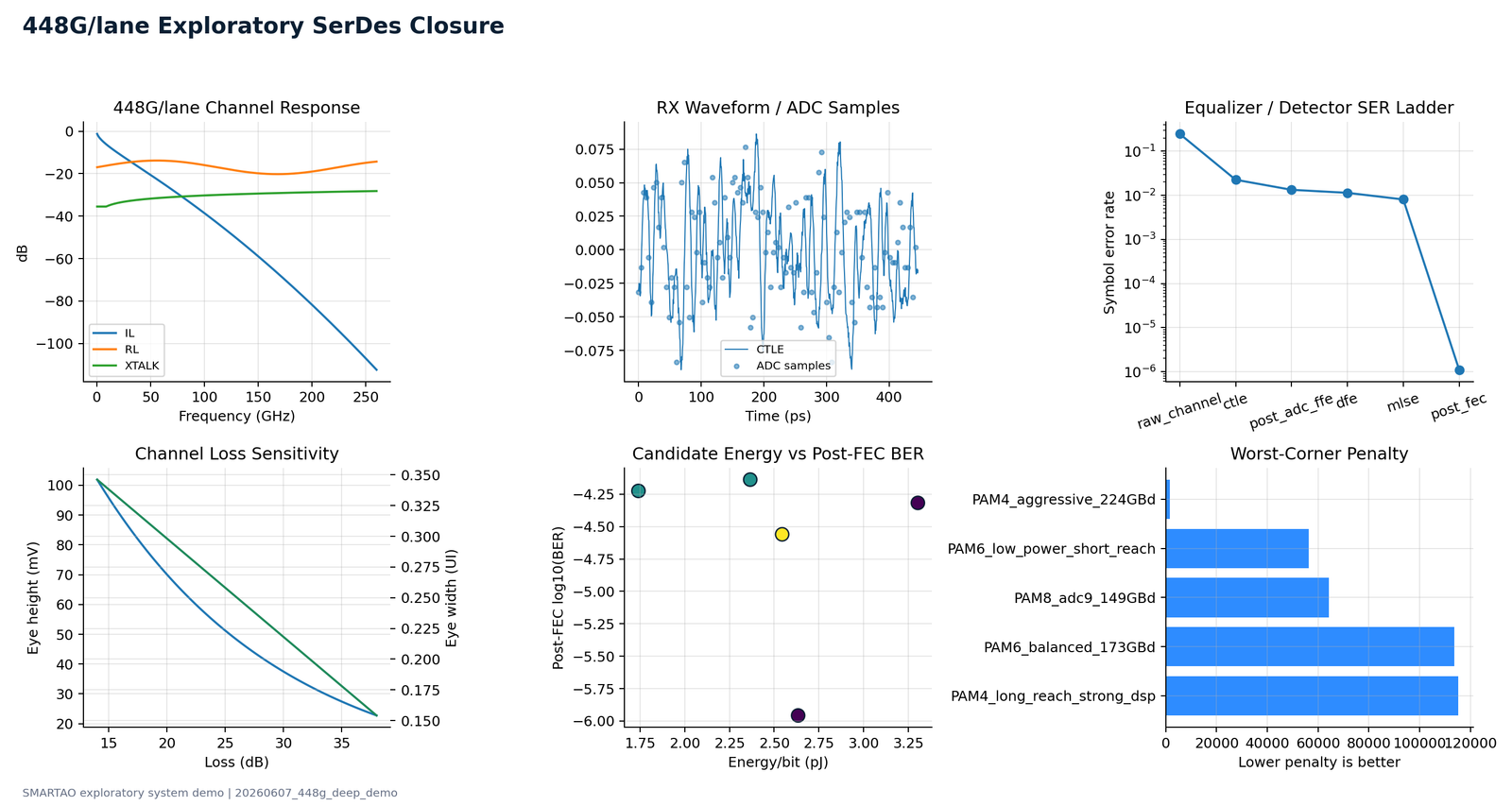Click the Equalizer / Detector SER Ladder title
This screenshot has width=1512, height=806.
1318,108
